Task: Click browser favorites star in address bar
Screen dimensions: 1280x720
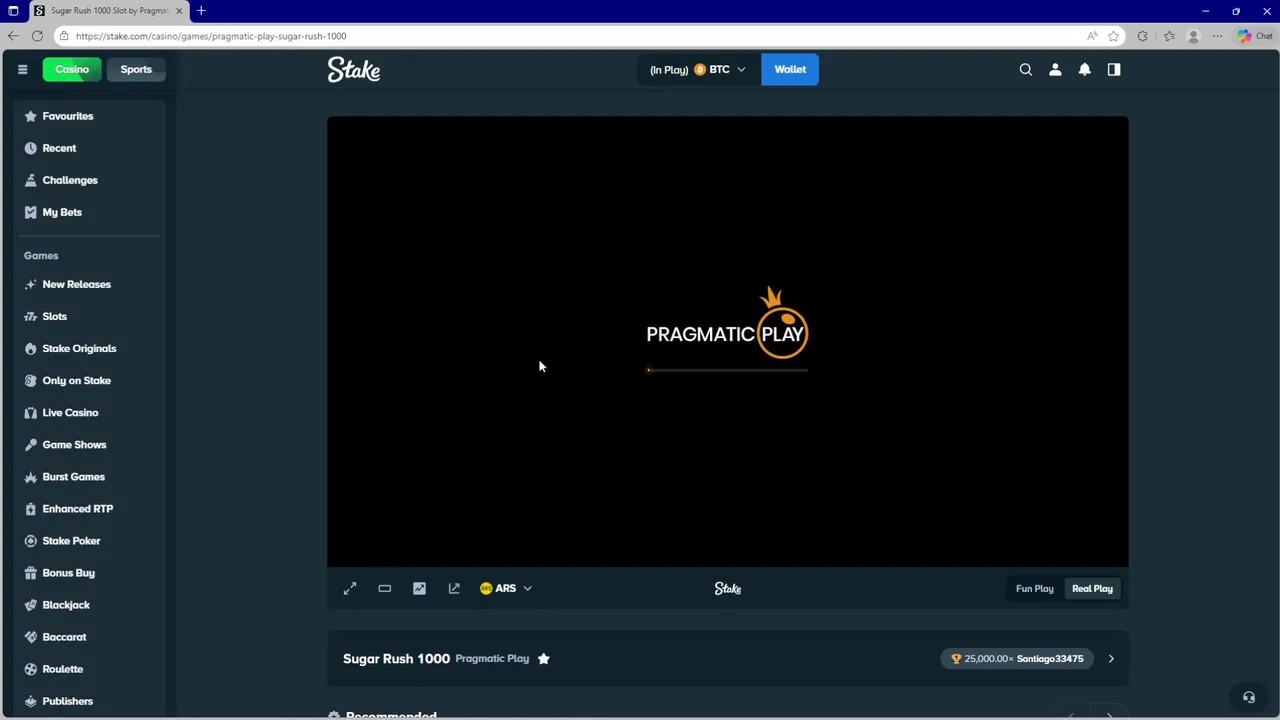Action: 1113,36
